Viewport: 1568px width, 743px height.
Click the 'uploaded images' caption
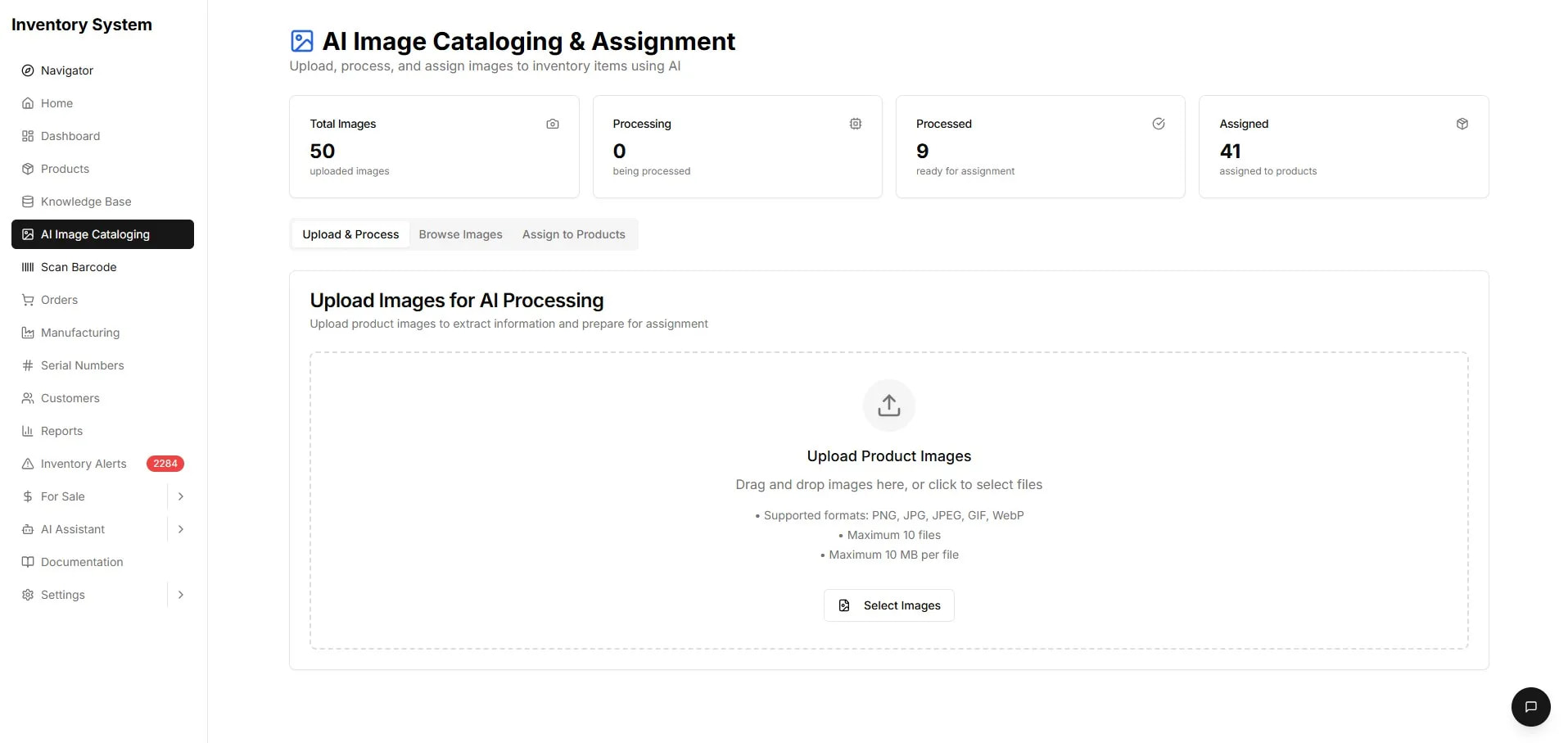point(350,171)
